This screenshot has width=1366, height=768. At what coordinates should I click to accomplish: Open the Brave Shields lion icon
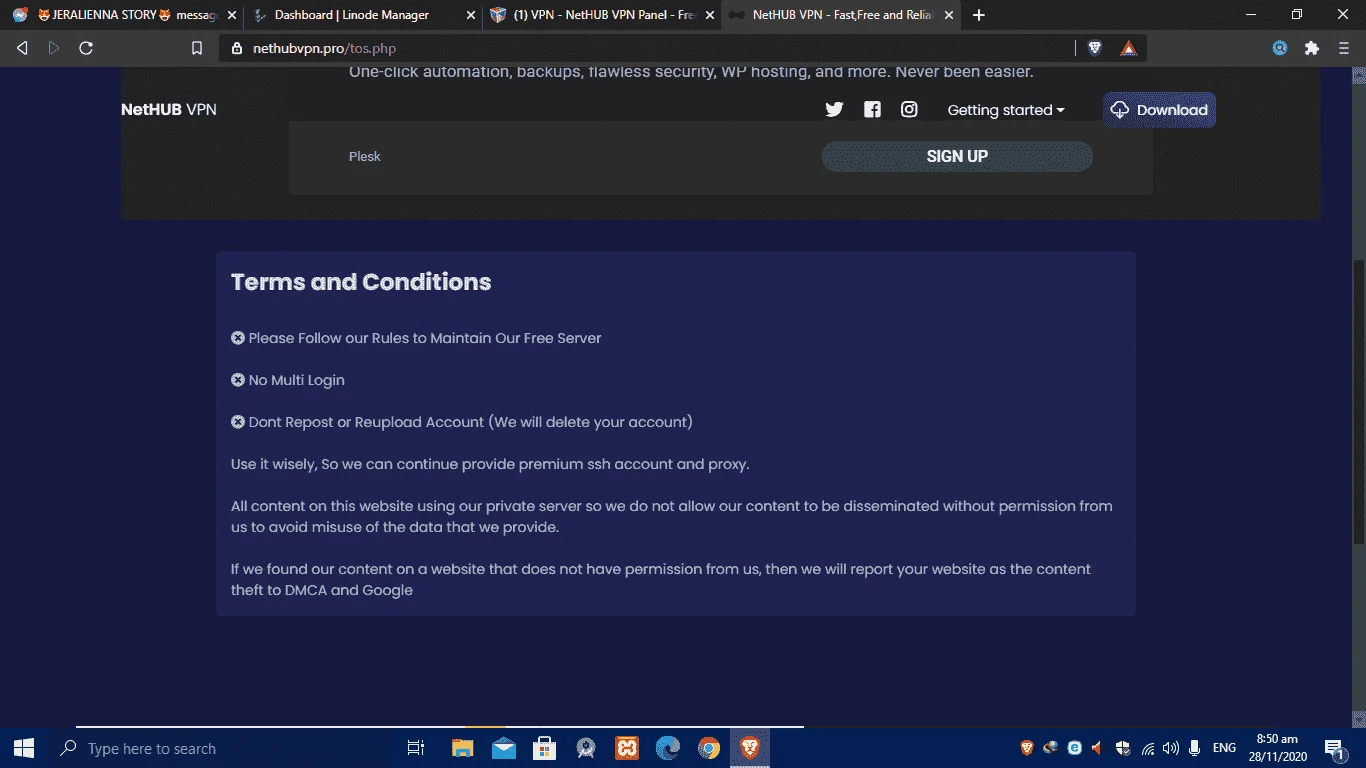click(1095, 48)
